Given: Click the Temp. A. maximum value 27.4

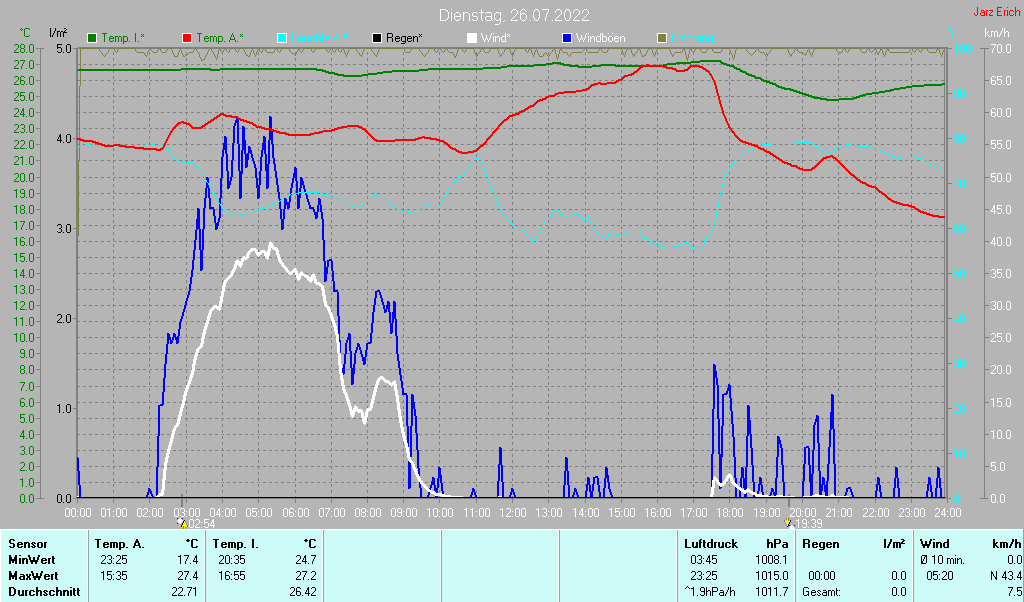Looking at the screenshot, I should pos(187,577).
